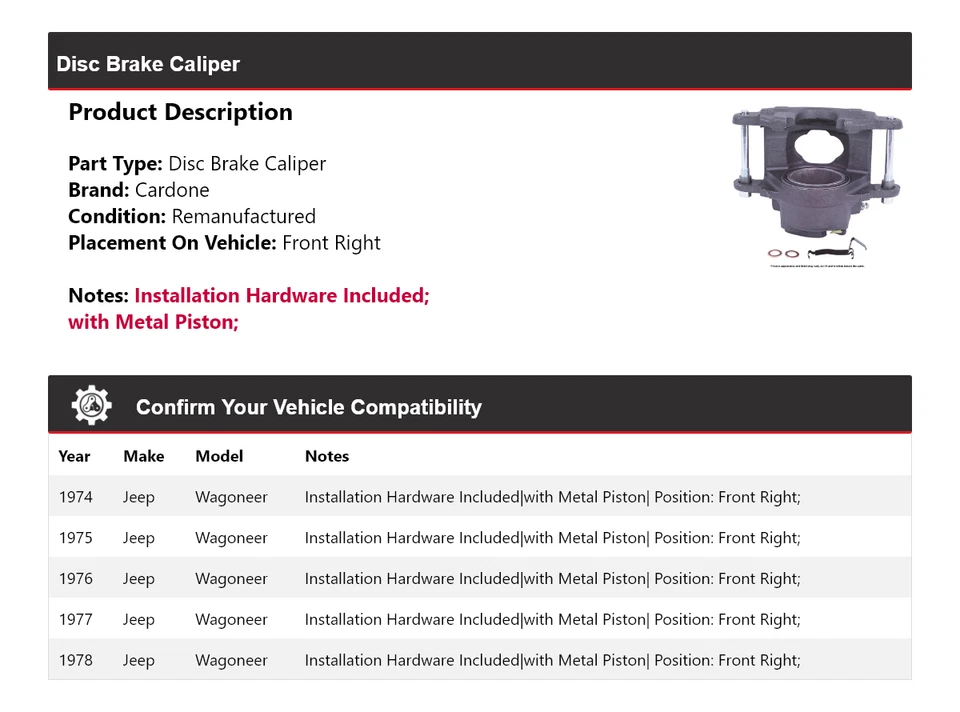Select the 1974 year cell
The width and height of the screenshot is (960, 712).
75,497
